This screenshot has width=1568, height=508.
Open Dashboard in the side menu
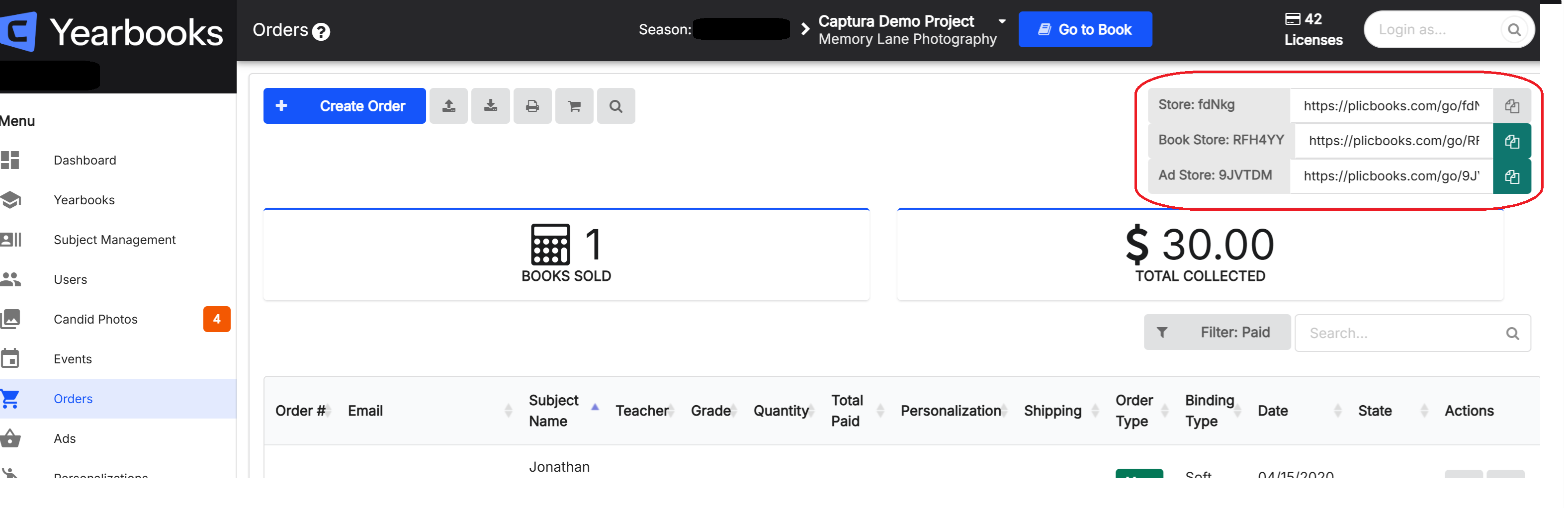click(x=85, y=160)
